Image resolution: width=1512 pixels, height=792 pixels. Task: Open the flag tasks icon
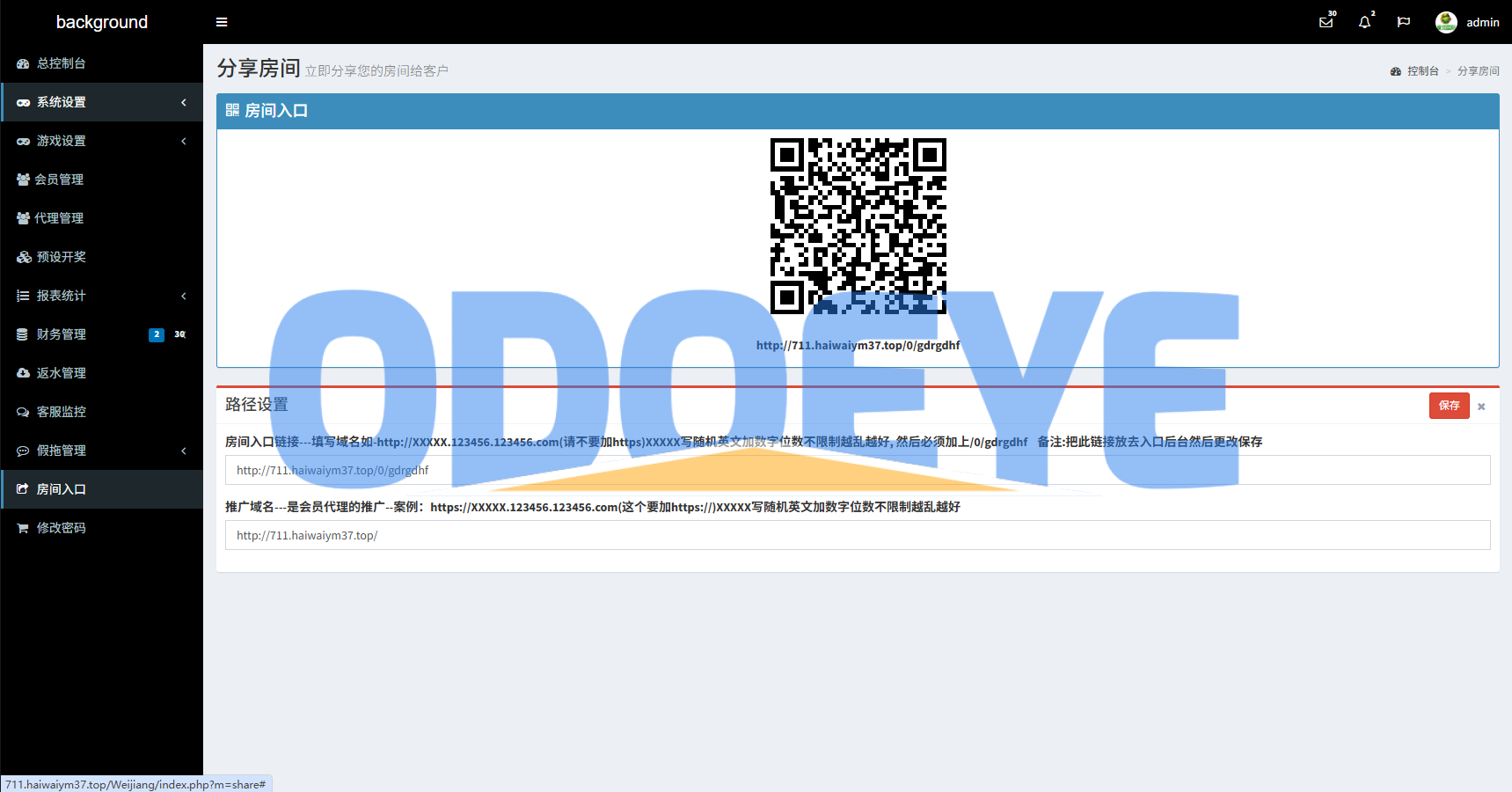coord(1404,22)
